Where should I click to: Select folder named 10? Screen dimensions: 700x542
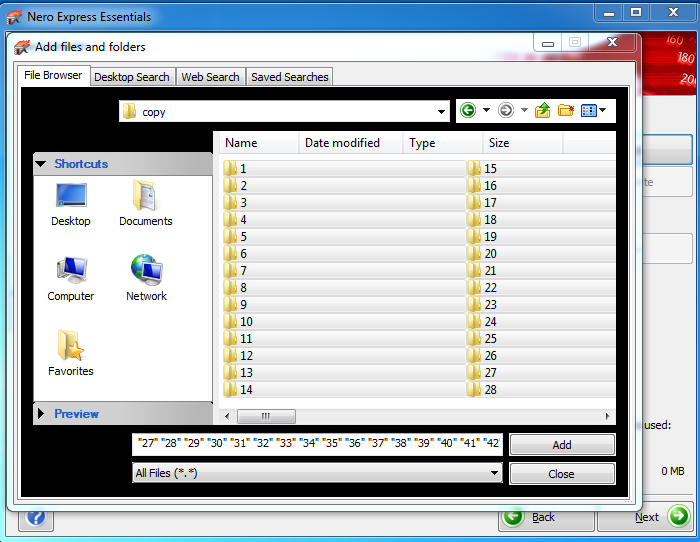[344, 321]
